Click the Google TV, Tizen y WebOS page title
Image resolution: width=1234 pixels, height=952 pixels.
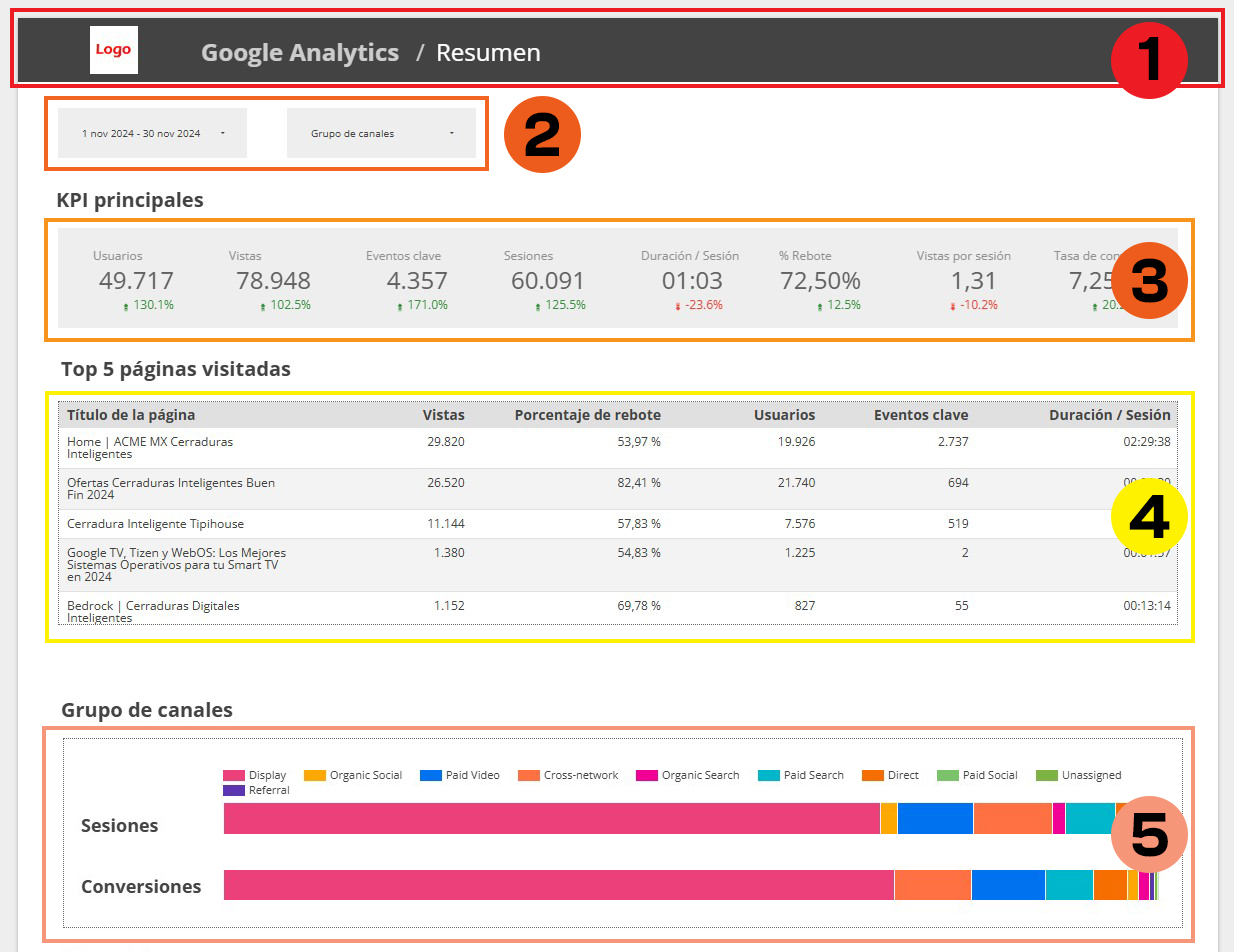point(176,565)
